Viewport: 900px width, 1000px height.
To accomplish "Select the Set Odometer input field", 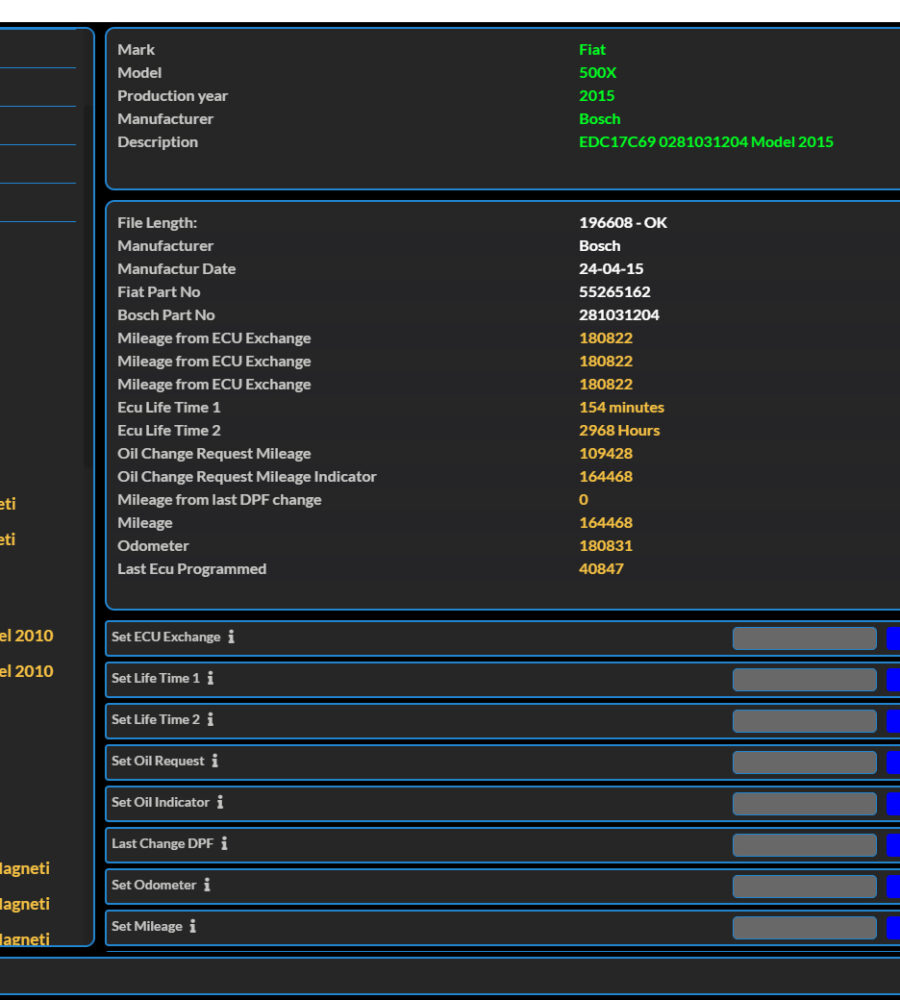I will 804,886.
